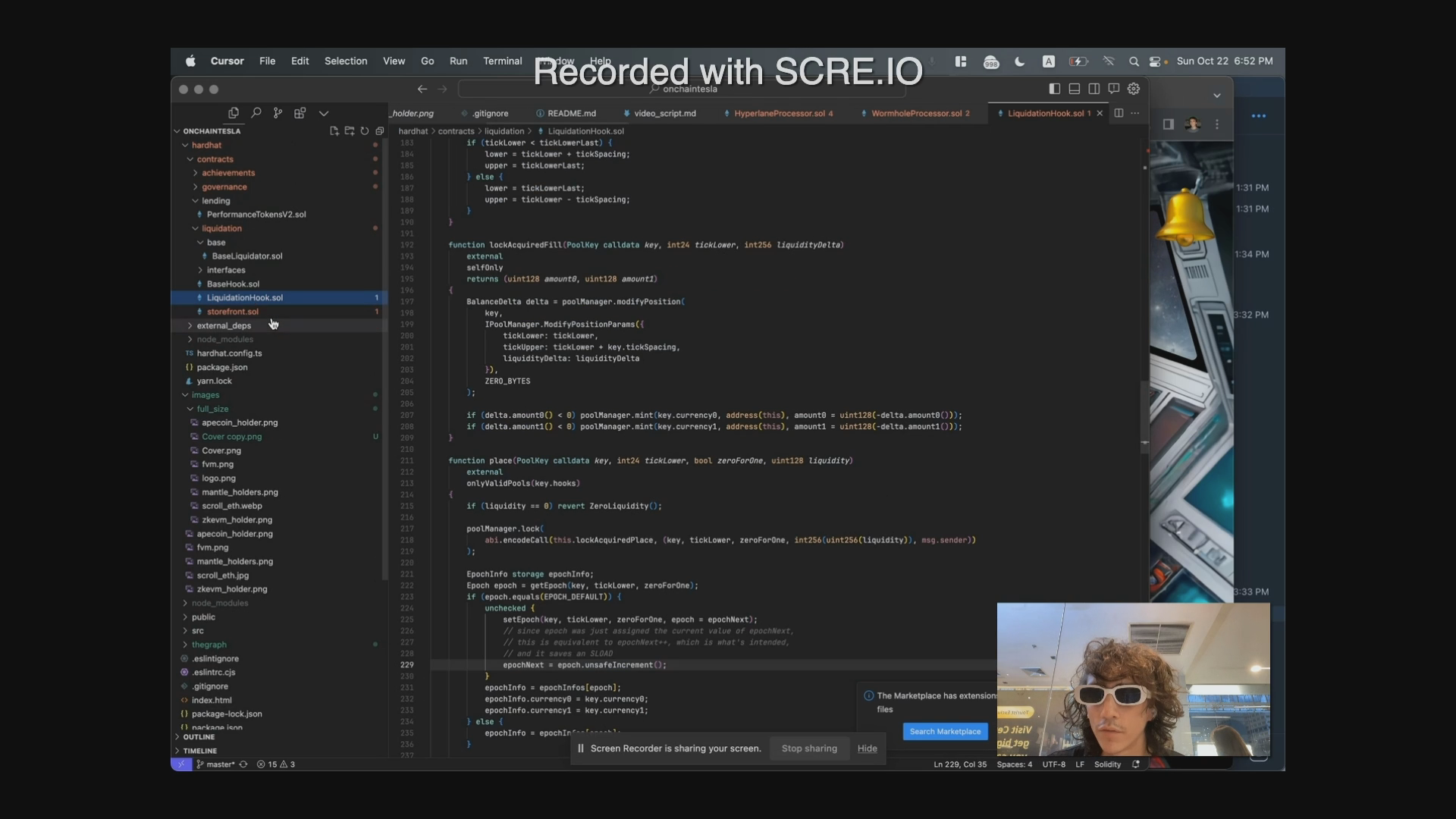Change the Solidity language mode
Image resolution: width=1456 pixels, height=819 pixels.
pos(1107,764)
